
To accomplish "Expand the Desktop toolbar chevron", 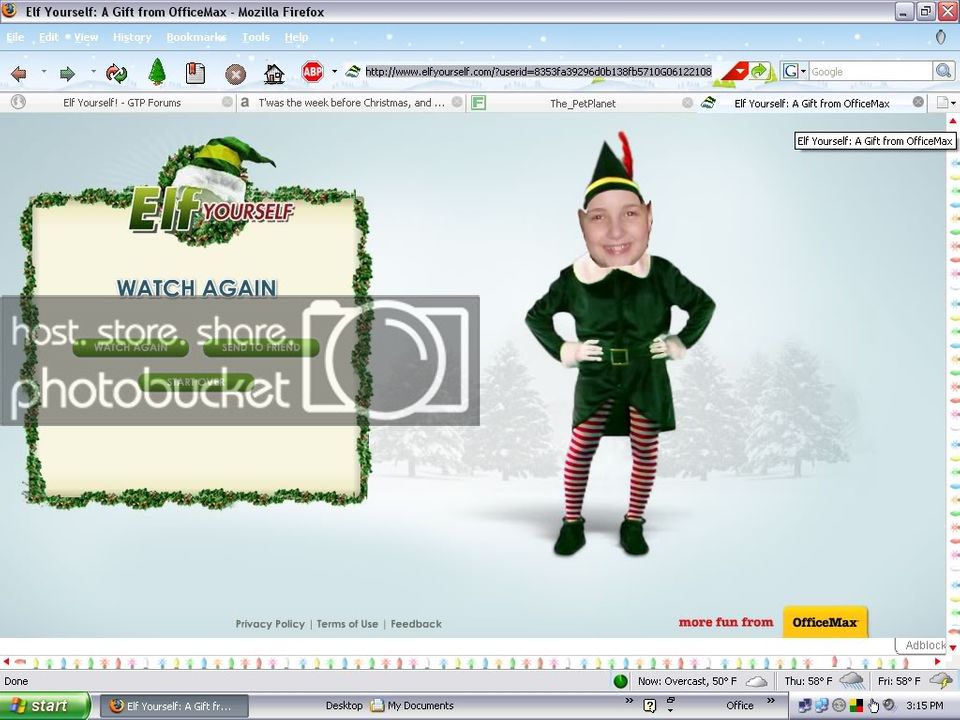I will click(629, 700).
